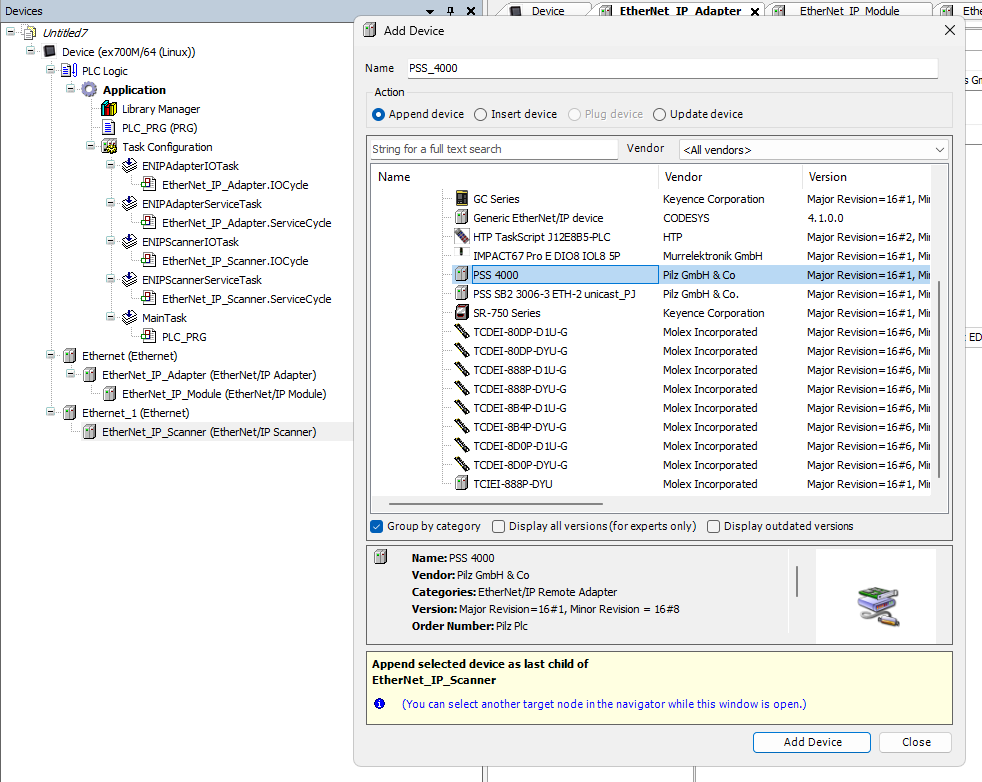Collapse the Ethernet_1 (Ethernet) node
The height and width of the screenshot is (782, 982).
(x=50, y=411)
